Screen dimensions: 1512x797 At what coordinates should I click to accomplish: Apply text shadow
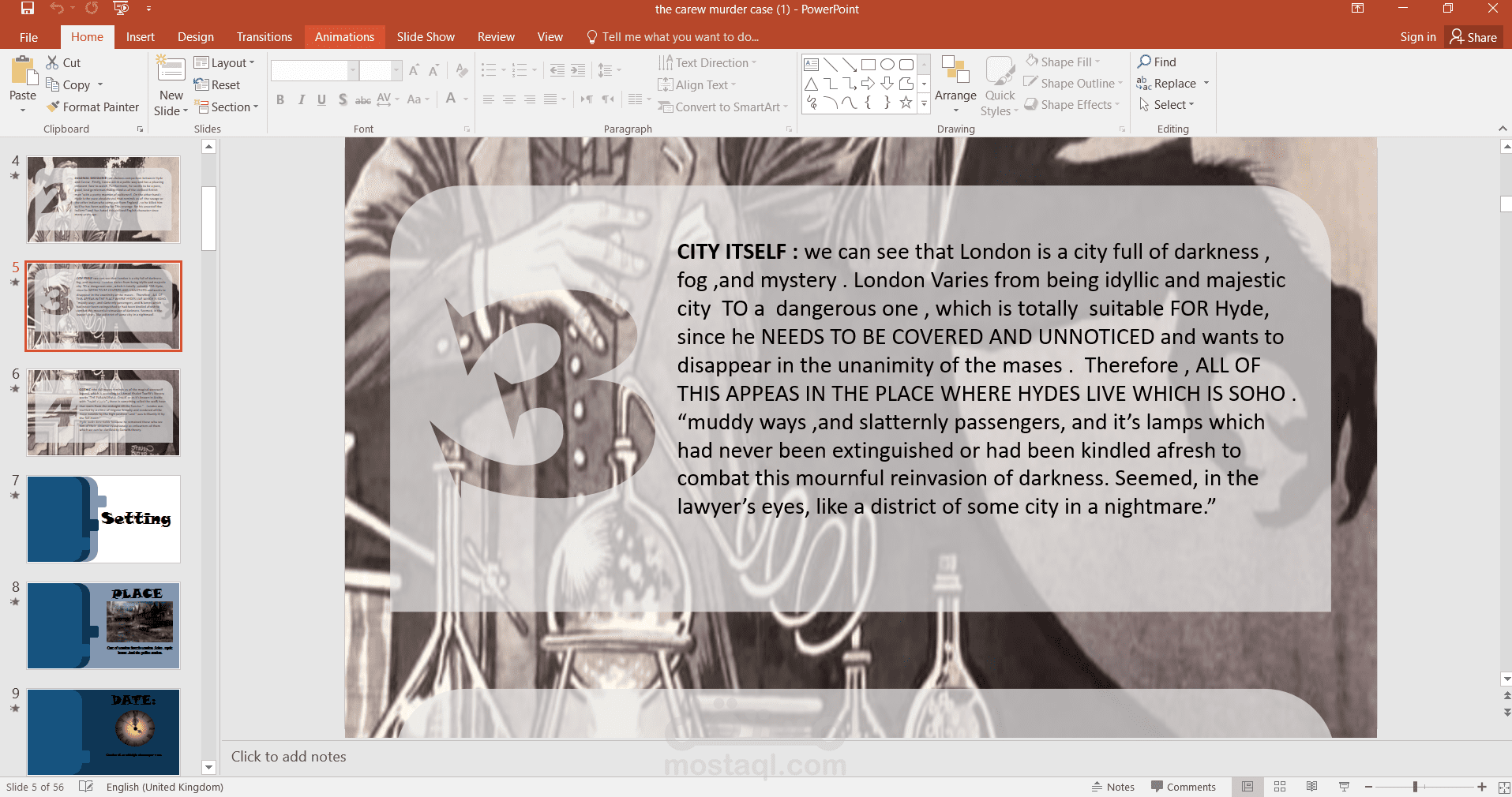pyautogui.click(x=342, y=99)
